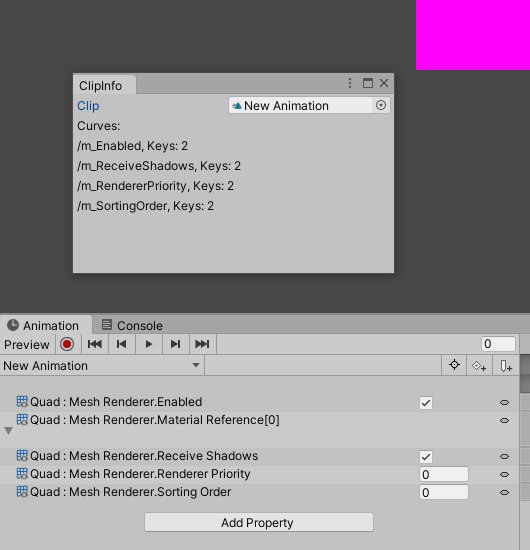Click the Sorting Order value field
The image size is (530, 550).
(444, 492)
